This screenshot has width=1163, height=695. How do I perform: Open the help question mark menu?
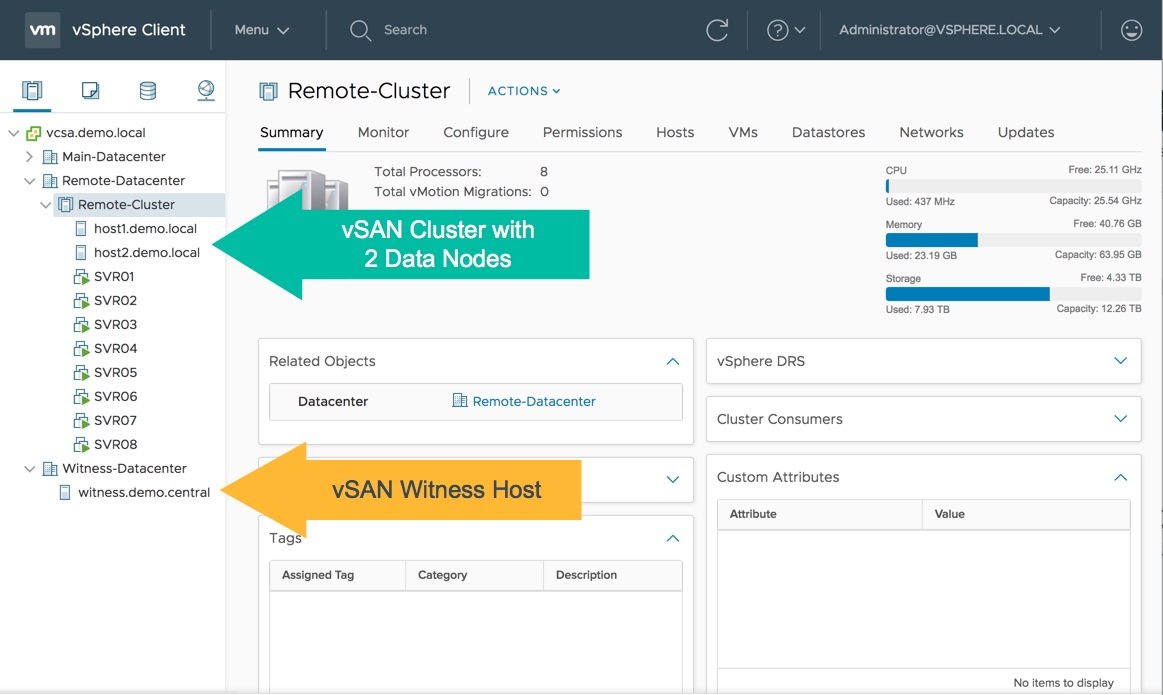coord(785,30)
